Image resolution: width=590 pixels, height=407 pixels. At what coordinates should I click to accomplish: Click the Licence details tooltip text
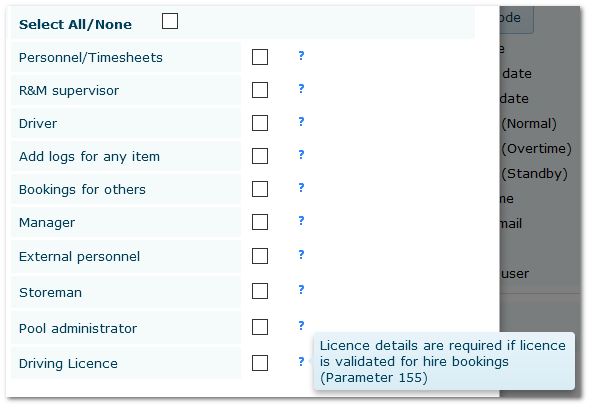(x=442, y=361)
